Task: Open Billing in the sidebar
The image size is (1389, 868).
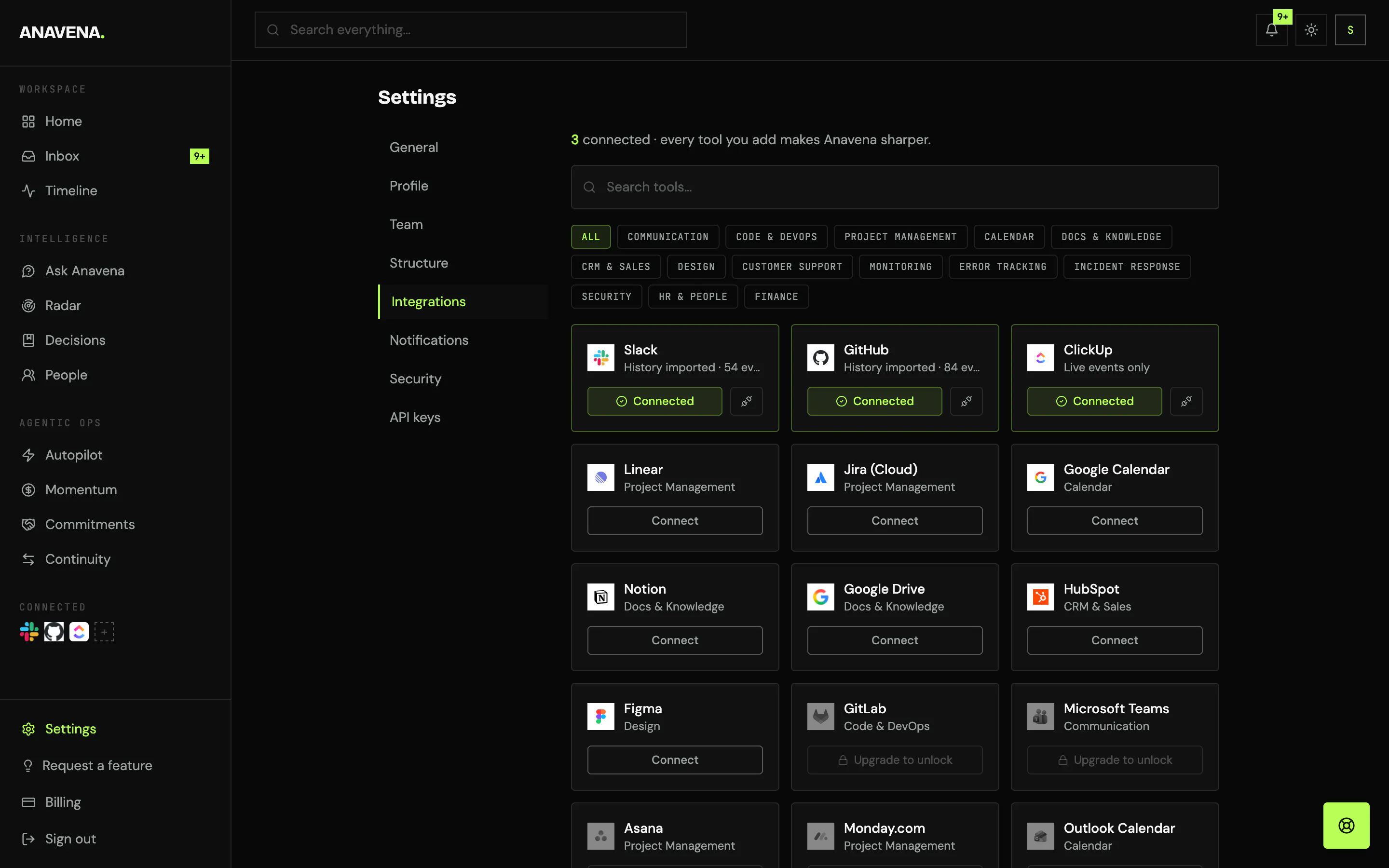Action: pos(115,802)
